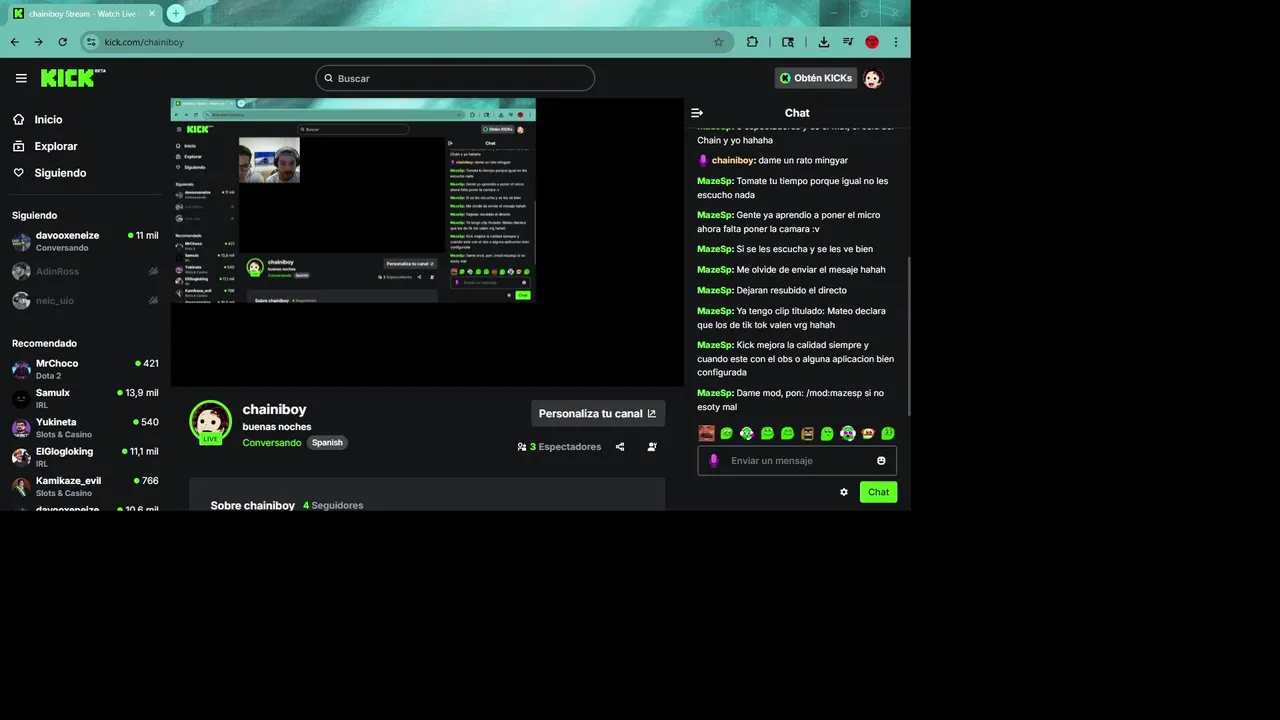Image resolution: width=1280 pixels, height=720 pixels.
Task: Open MrChoco recommended channel
Action: (85, 369)
